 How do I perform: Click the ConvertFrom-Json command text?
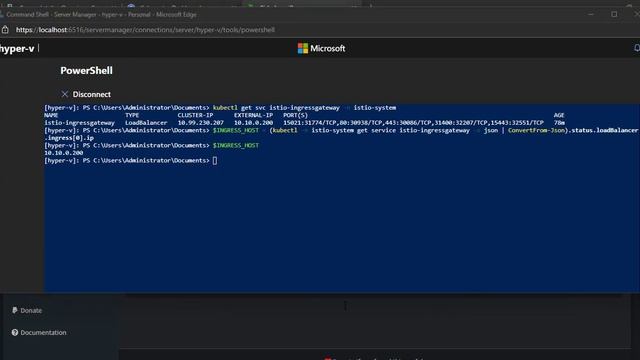[536, 130]
